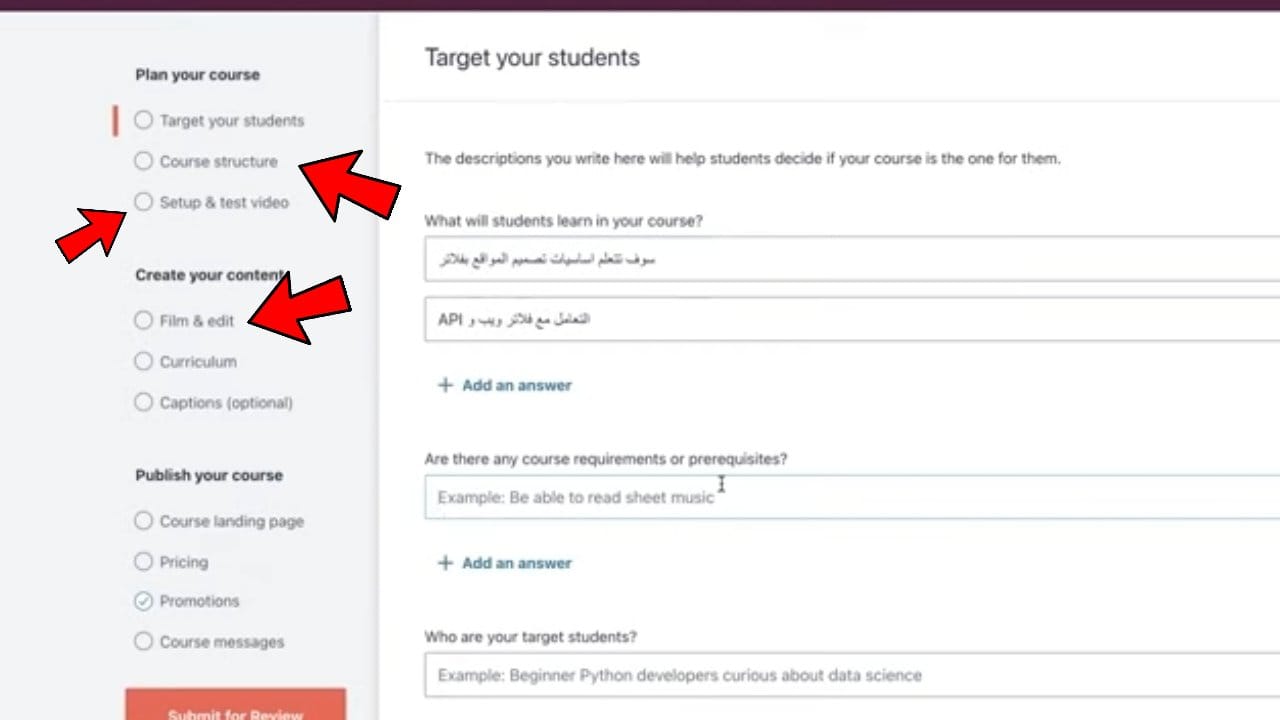Click the Curriculum circle icon
Viewport: 1280px width, 720px height.
click(144, 361)
